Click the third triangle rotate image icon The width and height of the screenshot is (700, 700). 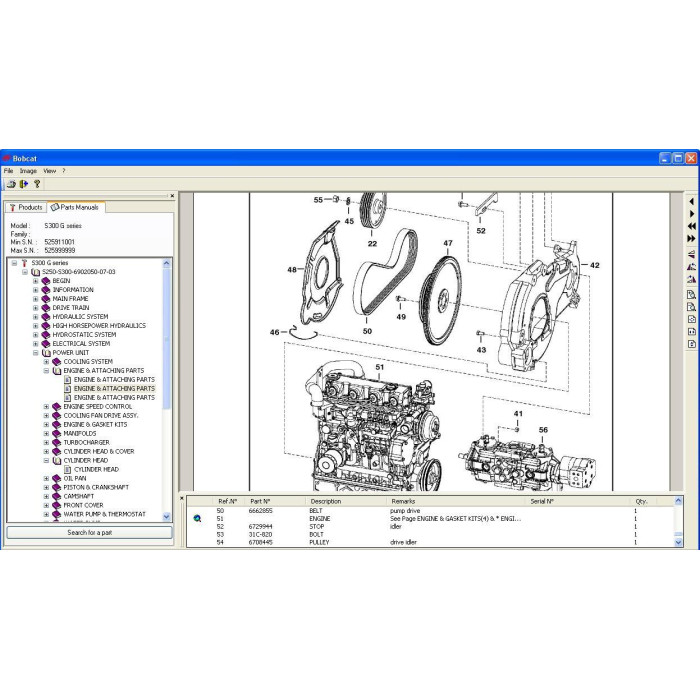[692, 279]
